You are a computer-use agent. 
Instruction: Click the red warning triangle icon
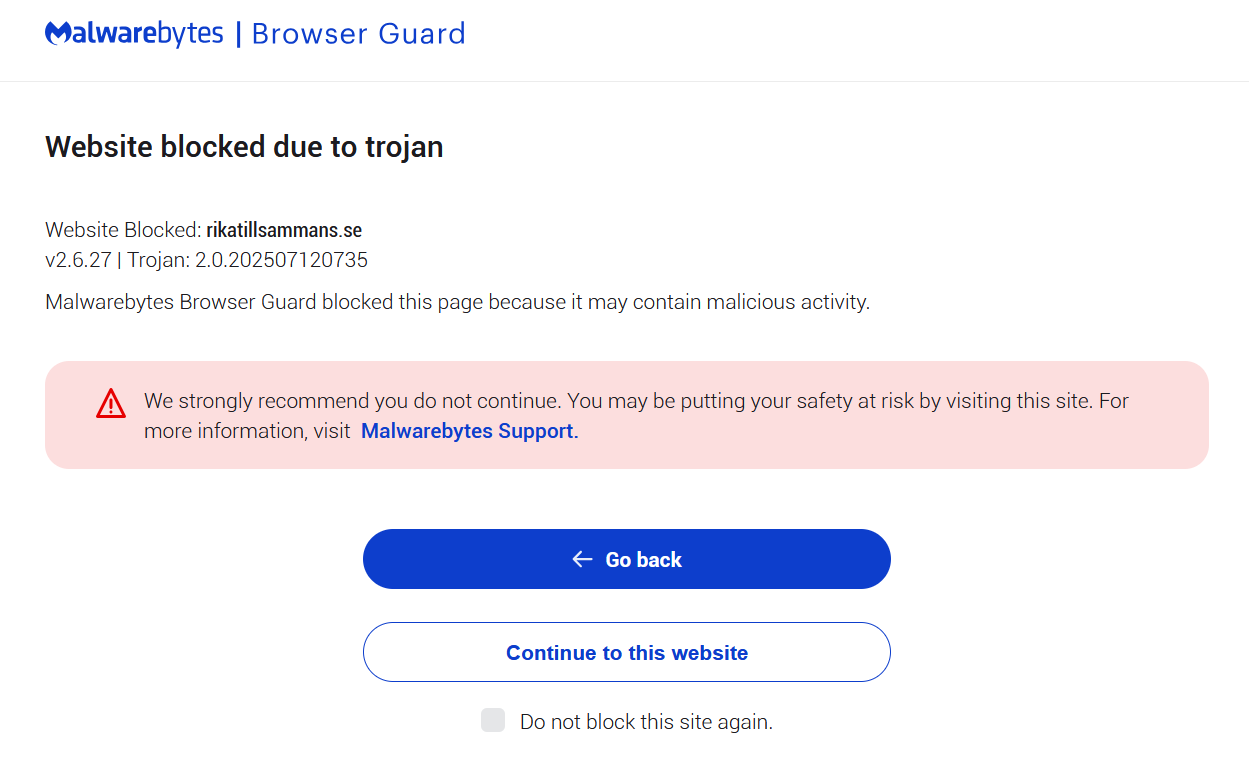click(x=111, y=403)
